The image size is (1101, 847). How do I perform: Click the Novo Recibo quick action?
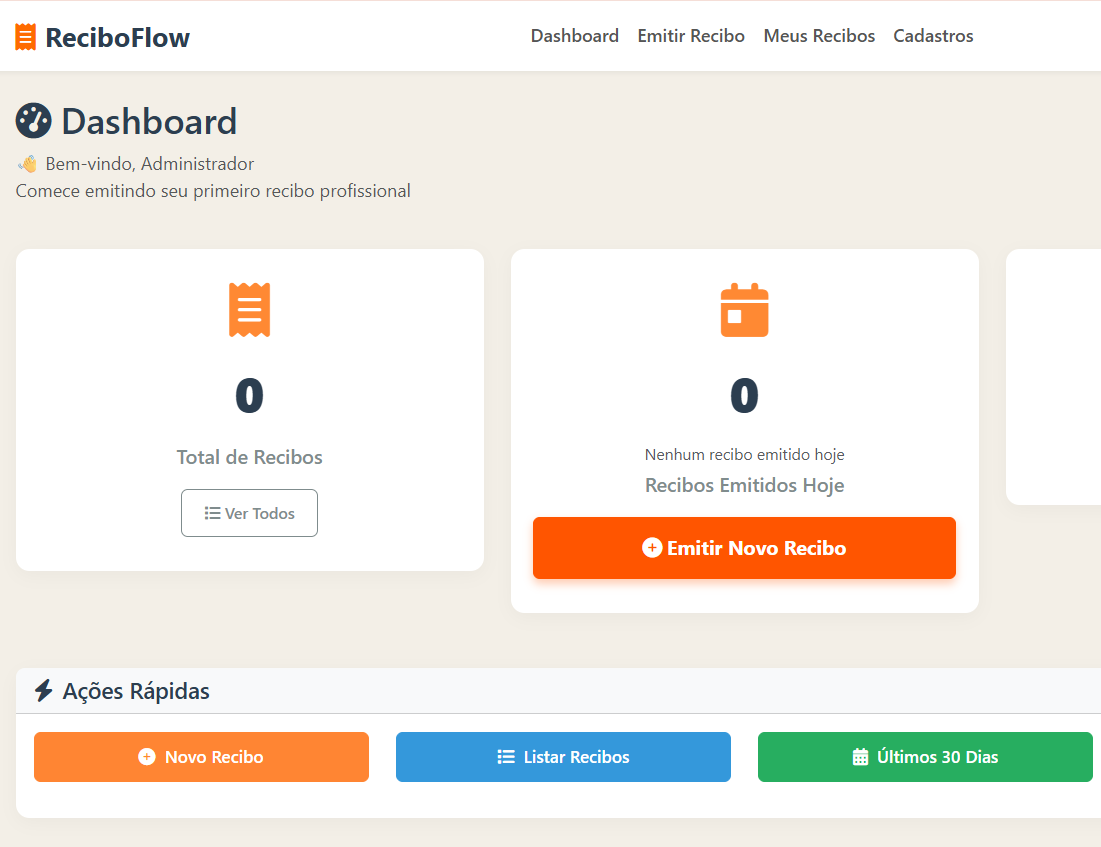coord(201,757)
